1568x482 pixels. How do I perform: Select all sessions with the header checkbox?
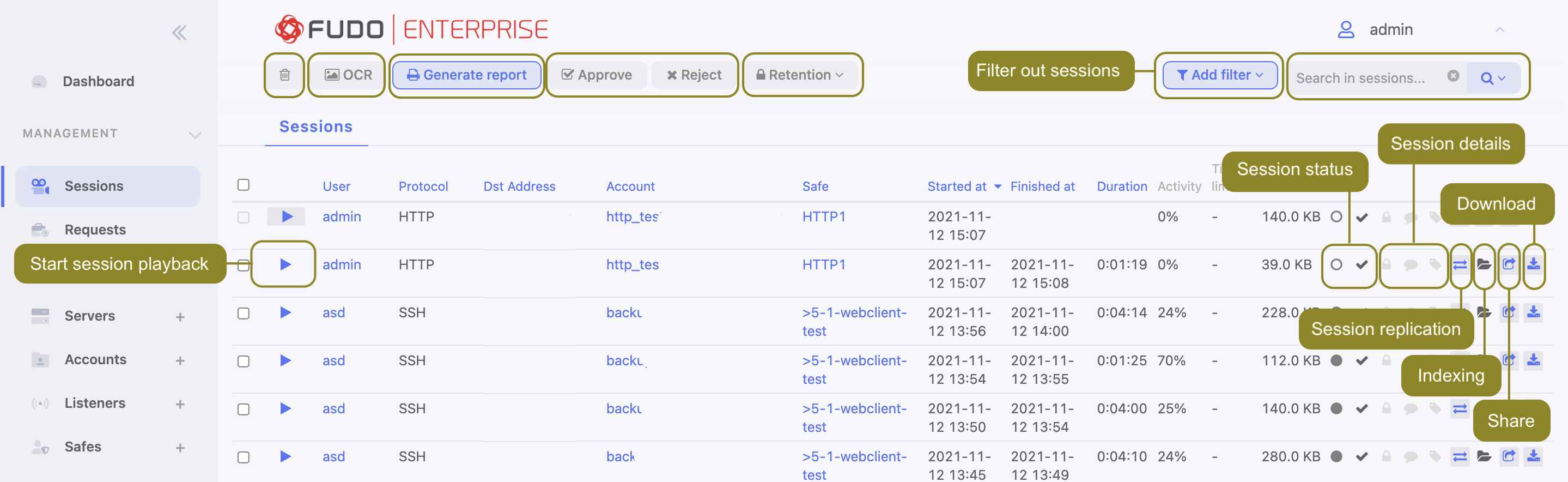pyautogui.click(x=244, y=184)
